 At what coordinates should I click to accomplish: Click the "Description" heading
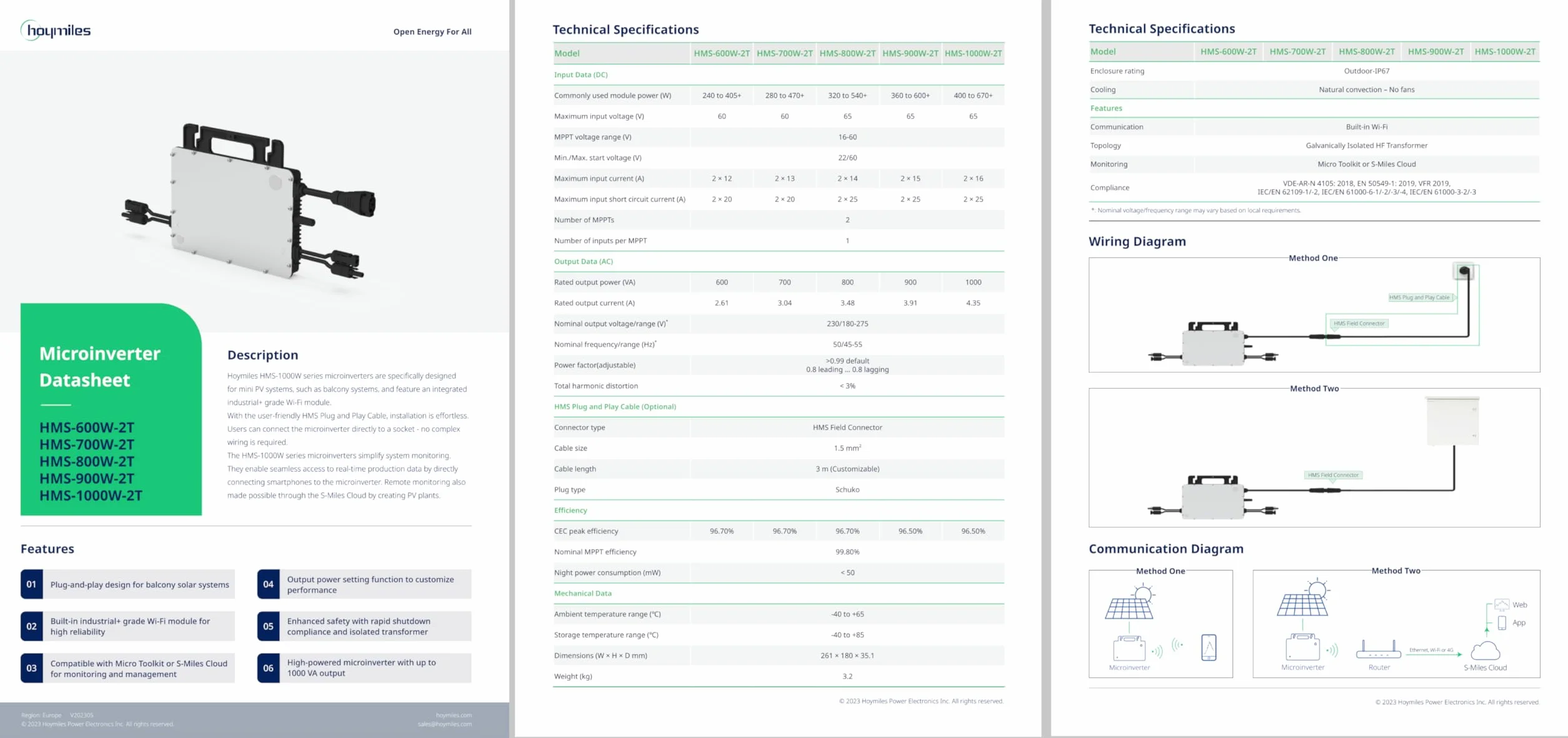pyautogui.click(x=262, y=355)
